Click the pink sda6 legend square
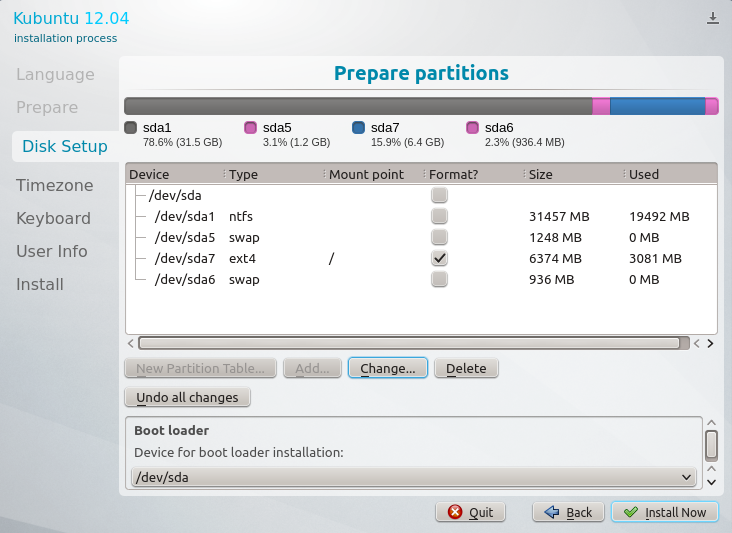This screenshot has height=533, width=732. [472, 127]
